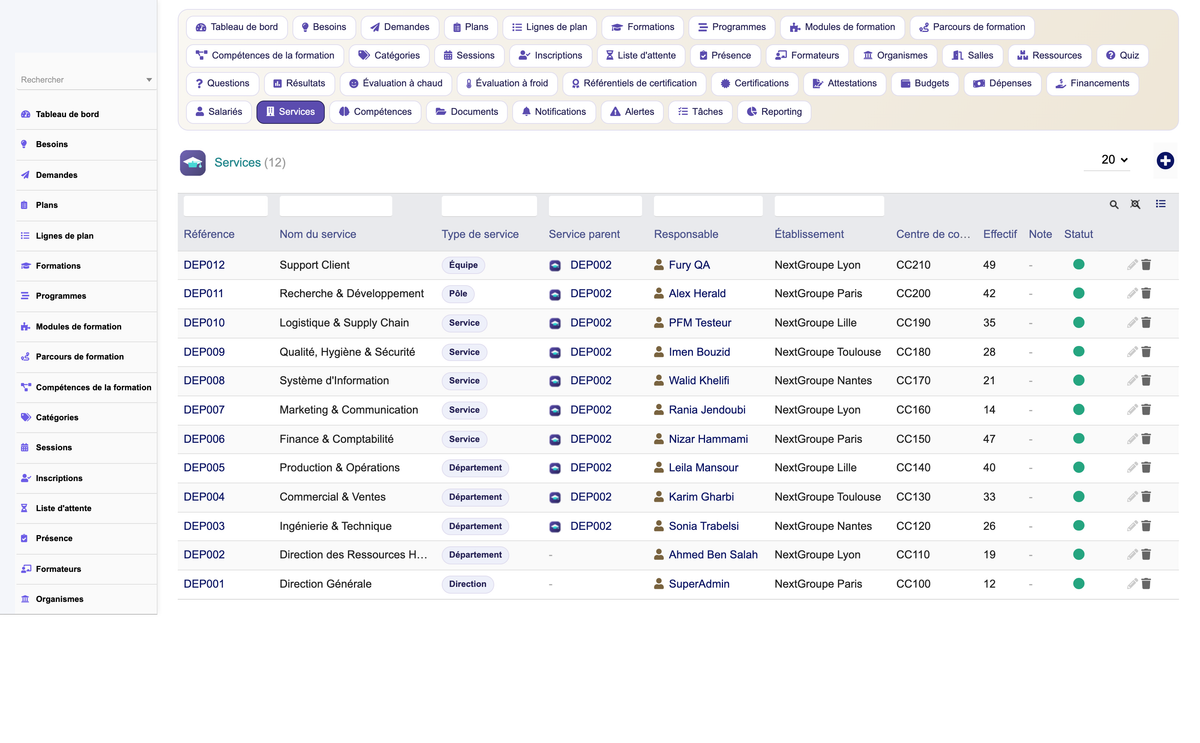
Task: Expand the sidebar Rechercher dropdown
Action: tap(149, 80)
